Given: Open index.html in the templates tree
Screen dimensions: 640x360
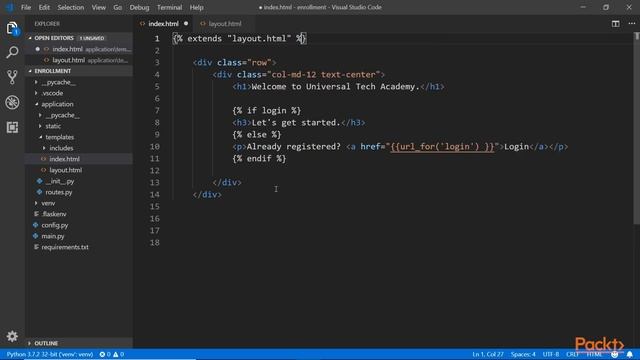Looking at the screenshot, I should tap(64, 159).
